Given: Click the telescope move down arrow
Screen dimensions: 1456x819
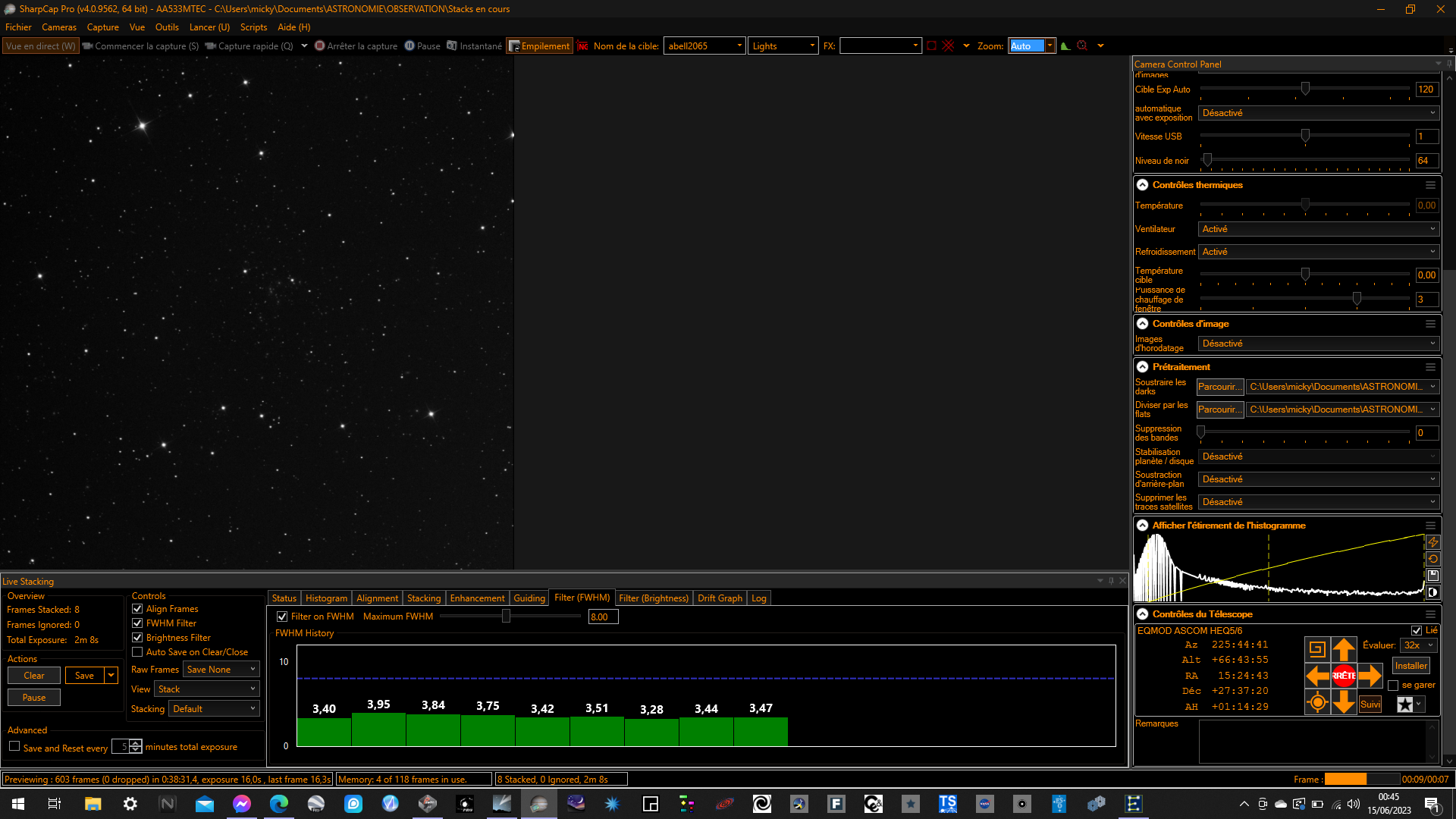Looking at the screenshot, I should pyautogui.click(x=1344, y=702).
